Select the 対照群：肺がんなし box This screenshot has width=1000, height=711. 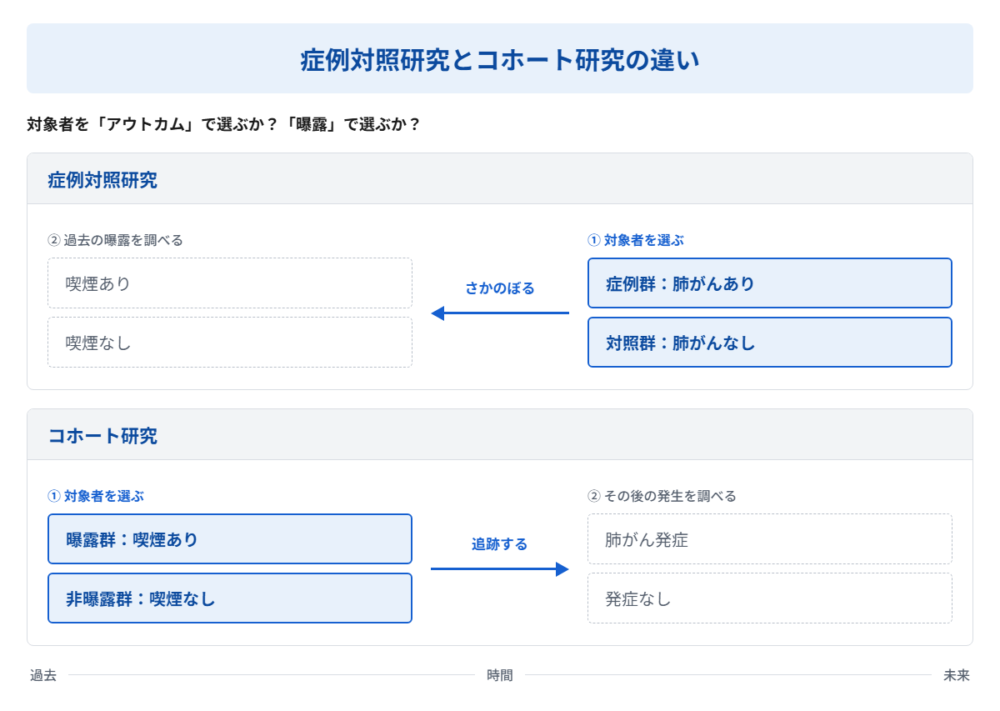click(770, 342)
